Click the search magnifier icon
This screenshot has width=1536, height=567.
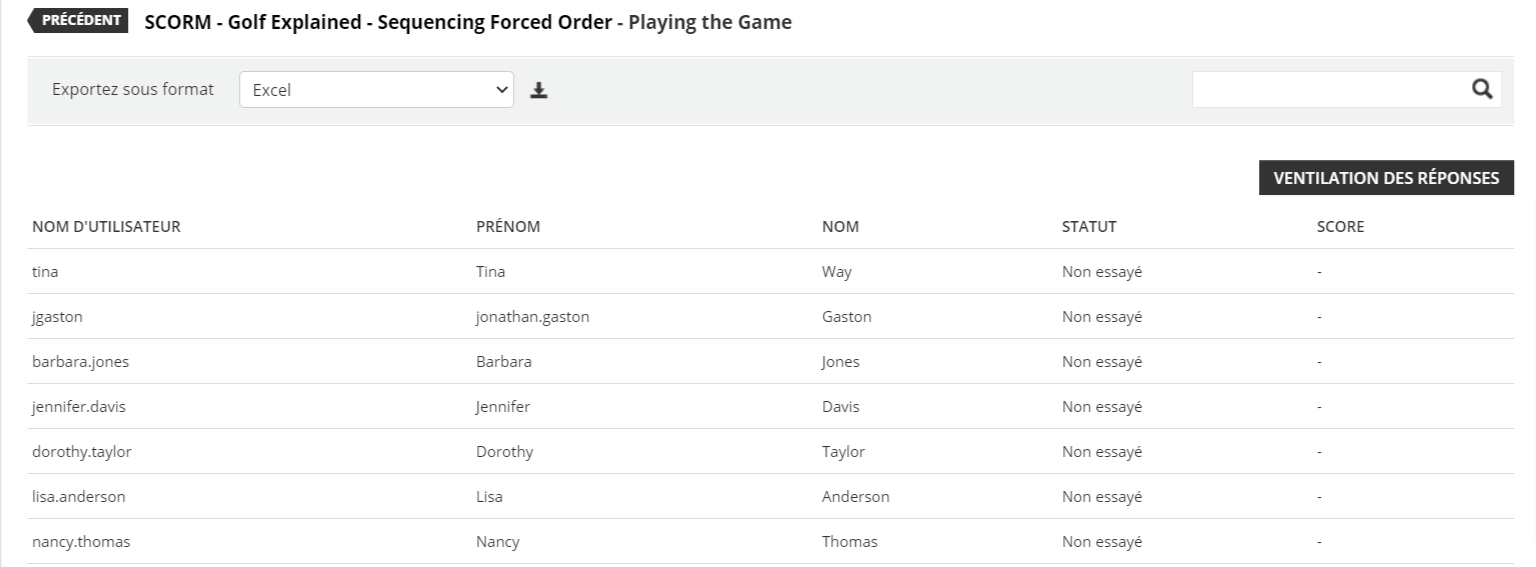[x=1482, y=89]
